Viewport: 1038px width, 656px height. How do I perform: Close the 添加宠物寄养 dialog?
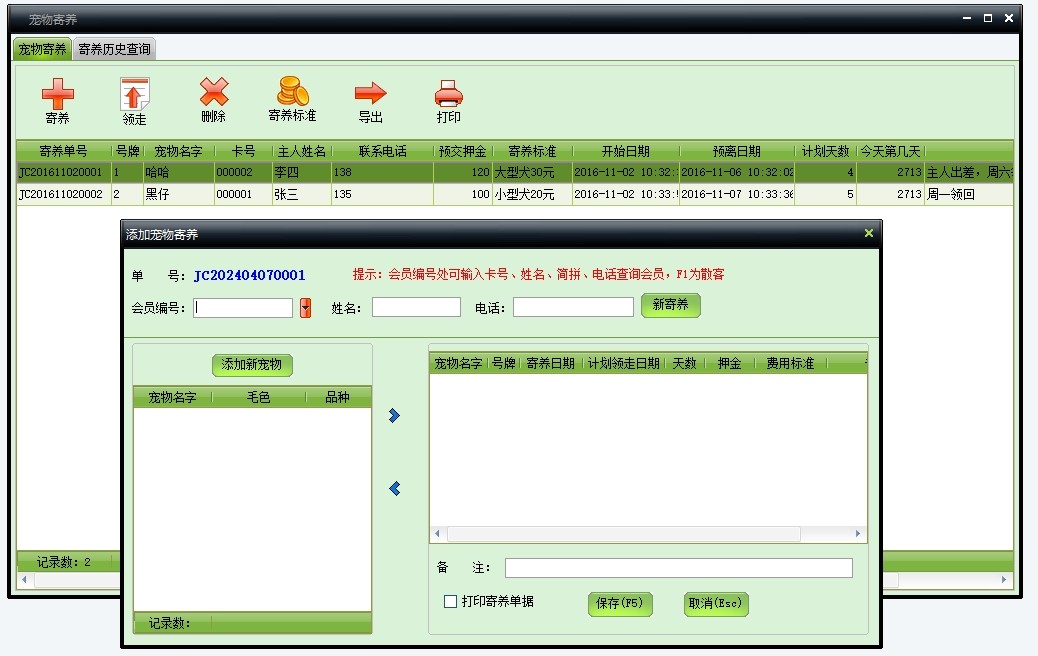pos(868,234)
